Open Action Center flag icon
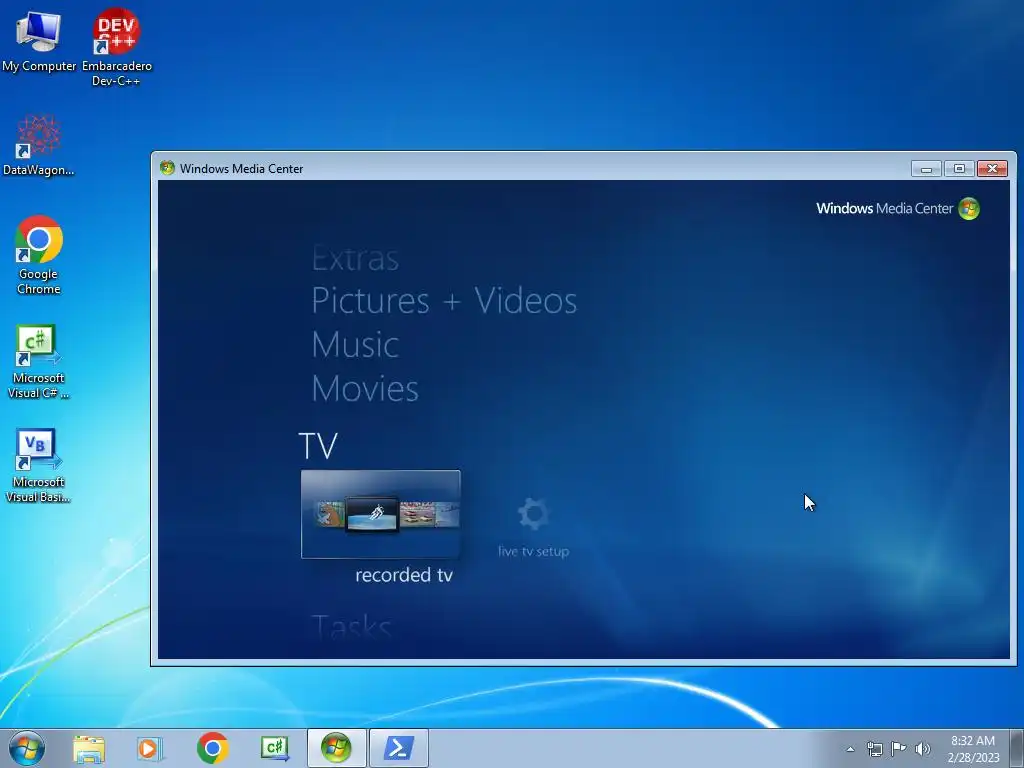This screenshot has width=1024, height=768. click(899, 748)
